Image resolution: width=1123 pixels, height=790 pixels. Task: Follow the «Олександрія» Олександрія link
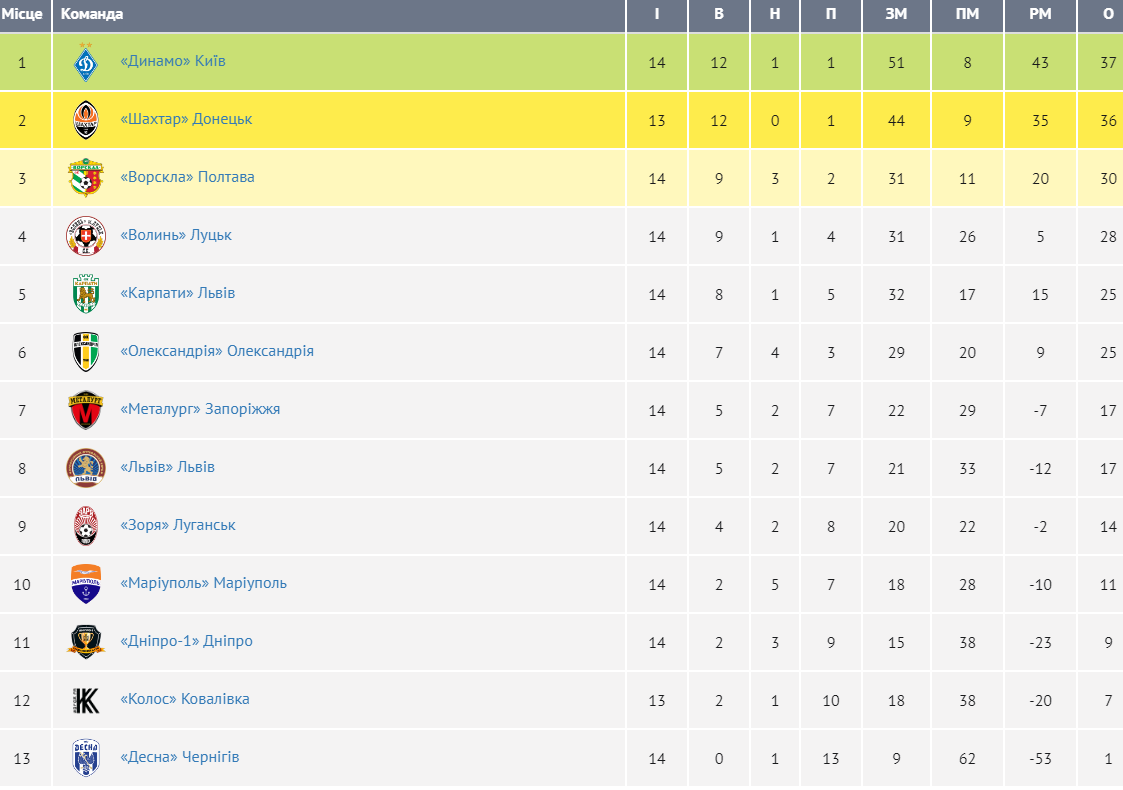(217, 351)
